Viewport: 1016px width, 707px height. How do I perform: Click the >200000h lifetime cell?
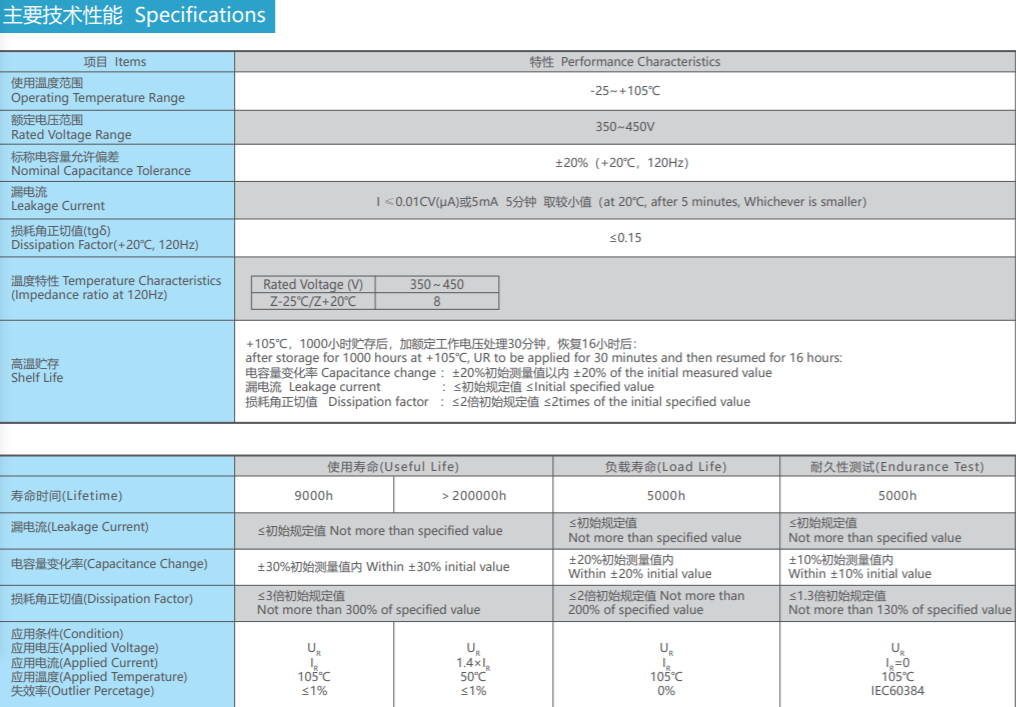coord(473,495)
